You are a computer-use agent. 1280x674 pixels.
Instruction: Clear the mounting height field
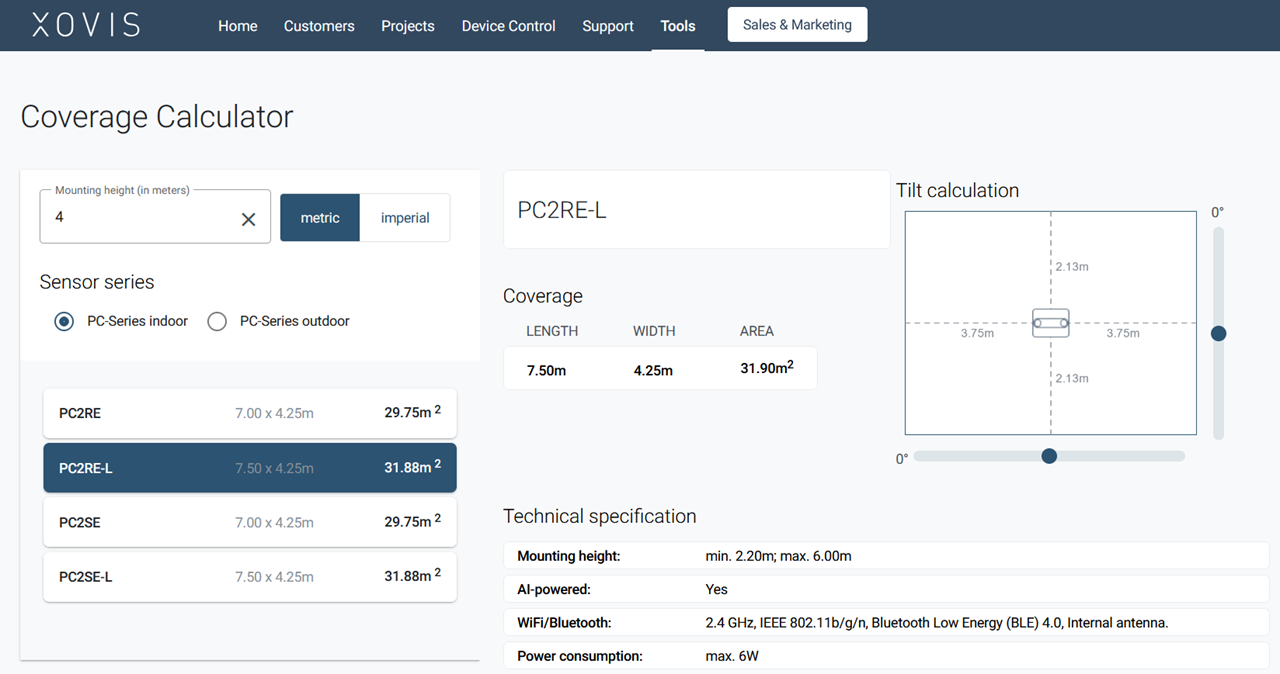click(x=249, y=219)
